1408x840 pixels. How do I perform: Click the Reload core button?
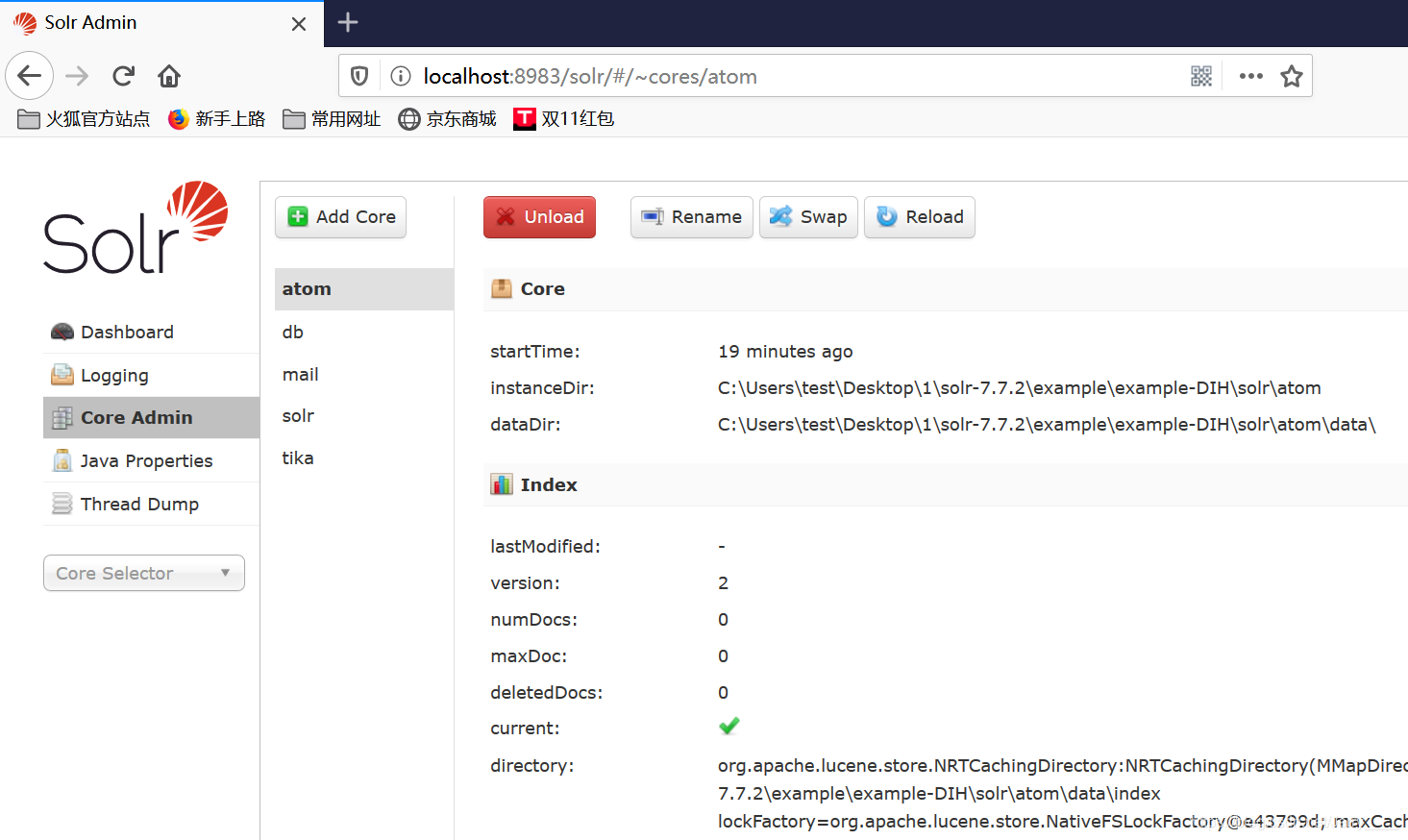pyautogui.click(x=920, y=217)
